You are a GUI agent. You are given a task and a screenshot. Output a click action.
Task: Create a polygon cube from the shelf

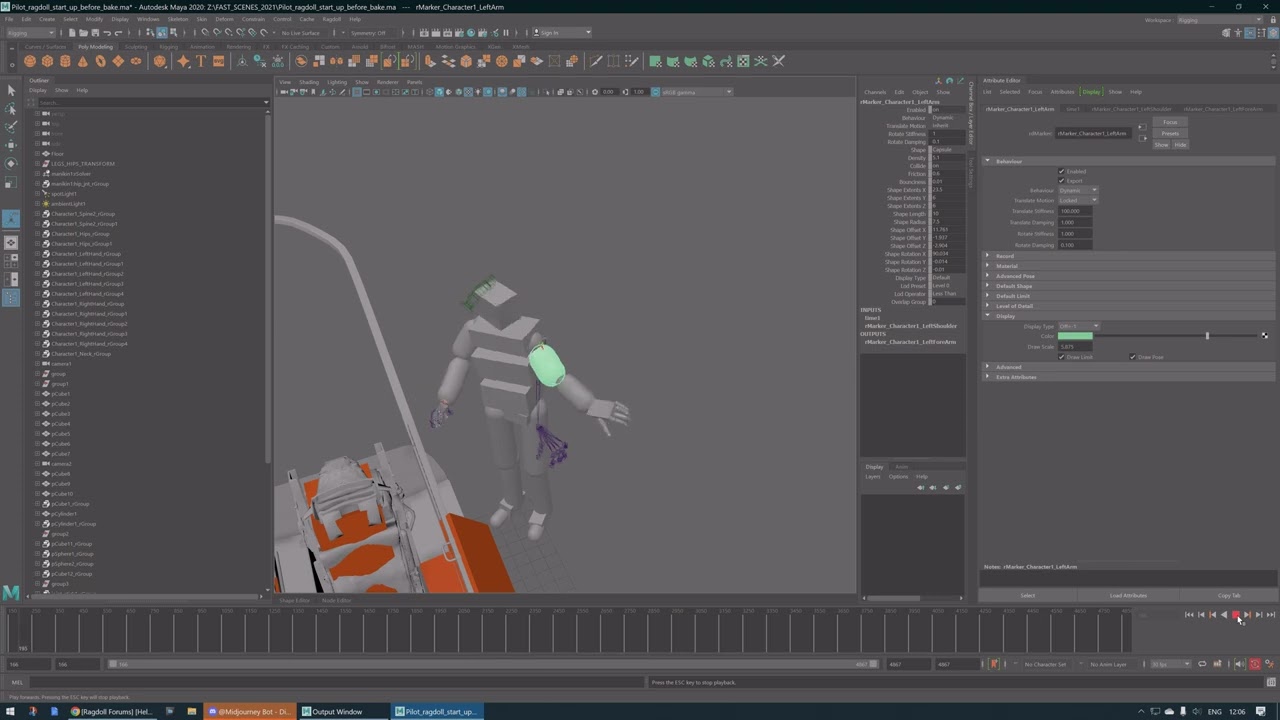click(47, 61)
